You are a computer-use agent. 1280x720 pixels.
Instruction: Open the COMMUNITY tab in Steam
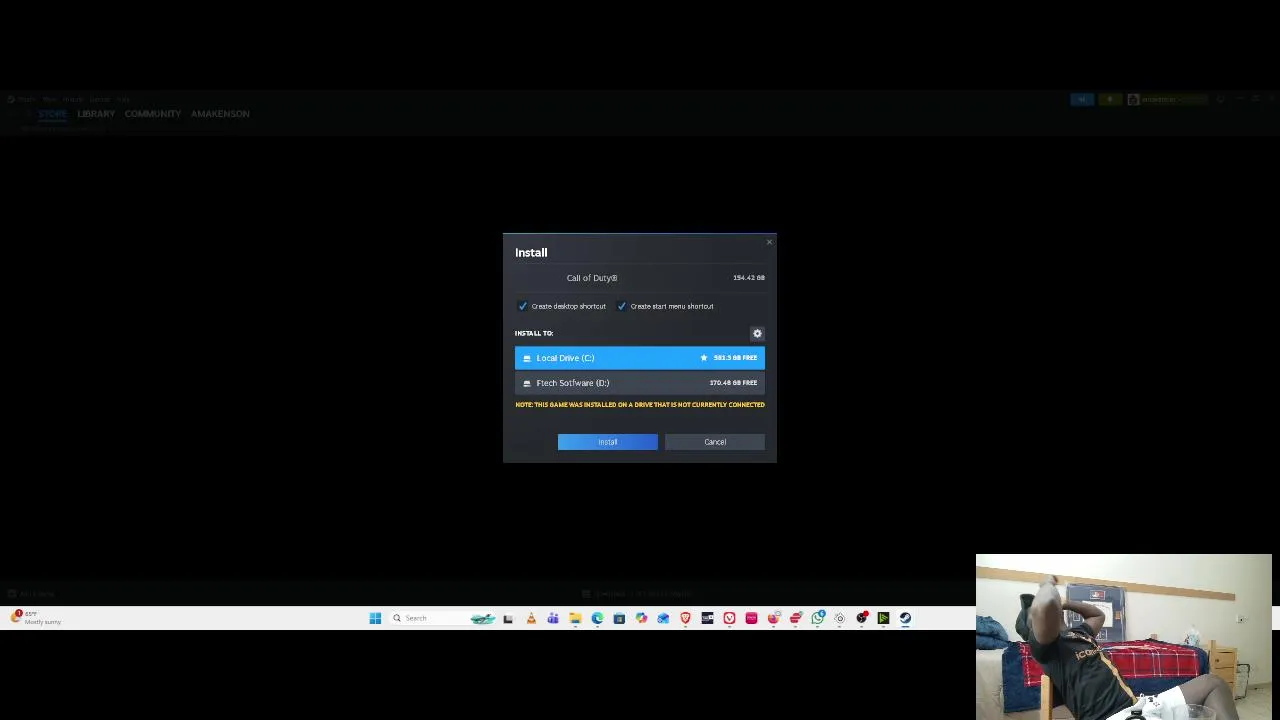[153, 114]
